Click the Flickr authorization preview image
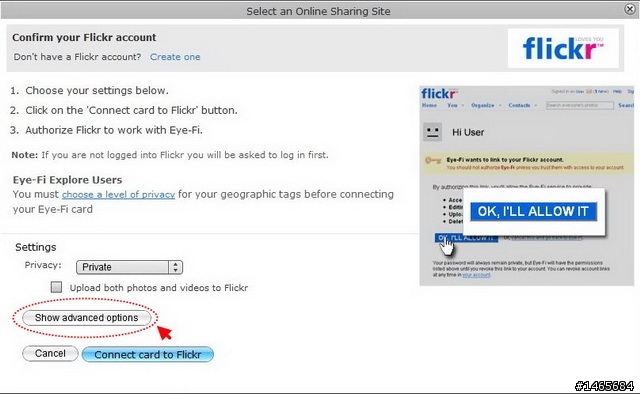This screenshot has width=640, height=394. click(527, 185)
